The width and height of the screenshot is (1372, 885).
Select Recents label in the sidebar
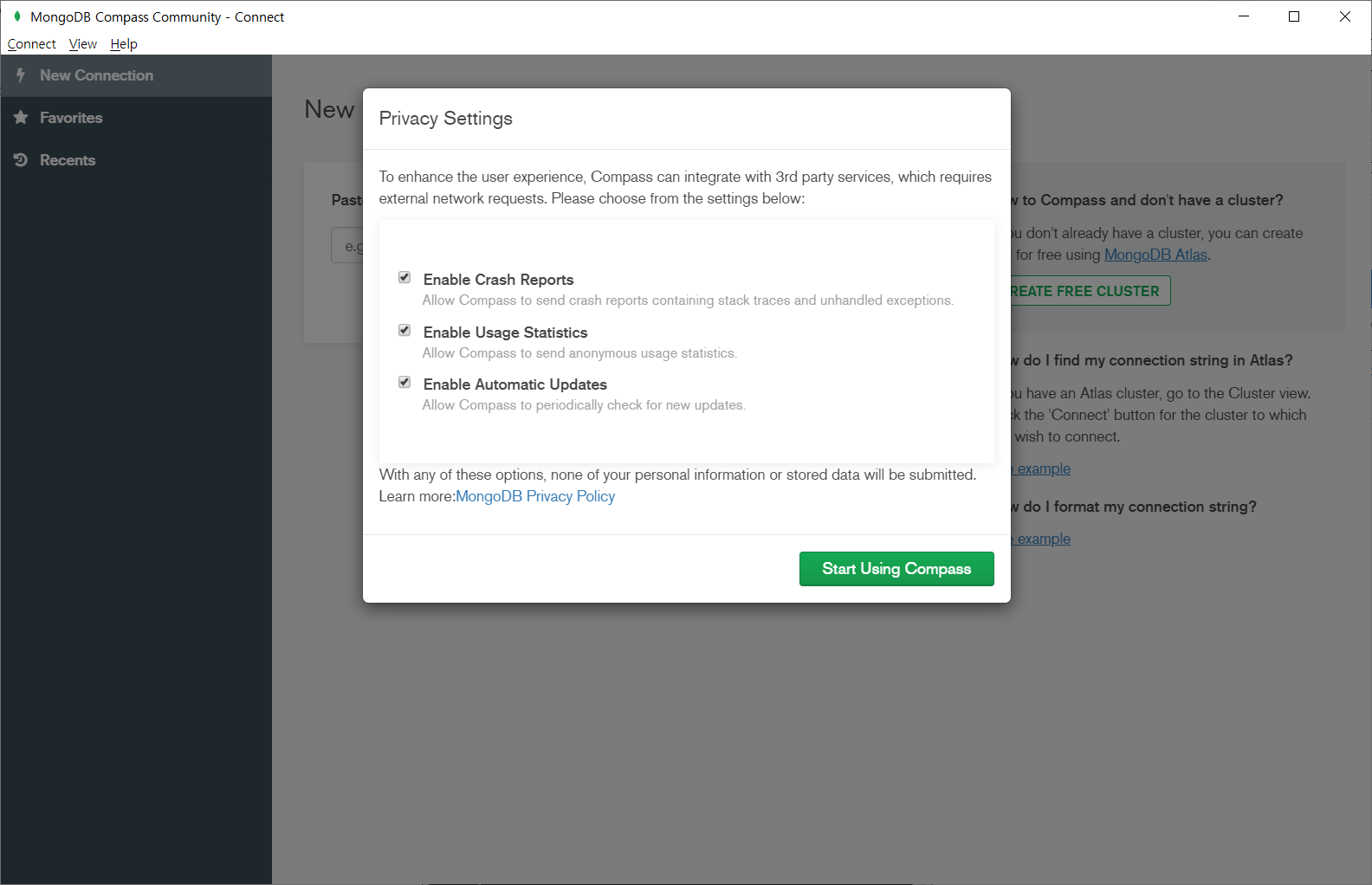coord(68,160)
